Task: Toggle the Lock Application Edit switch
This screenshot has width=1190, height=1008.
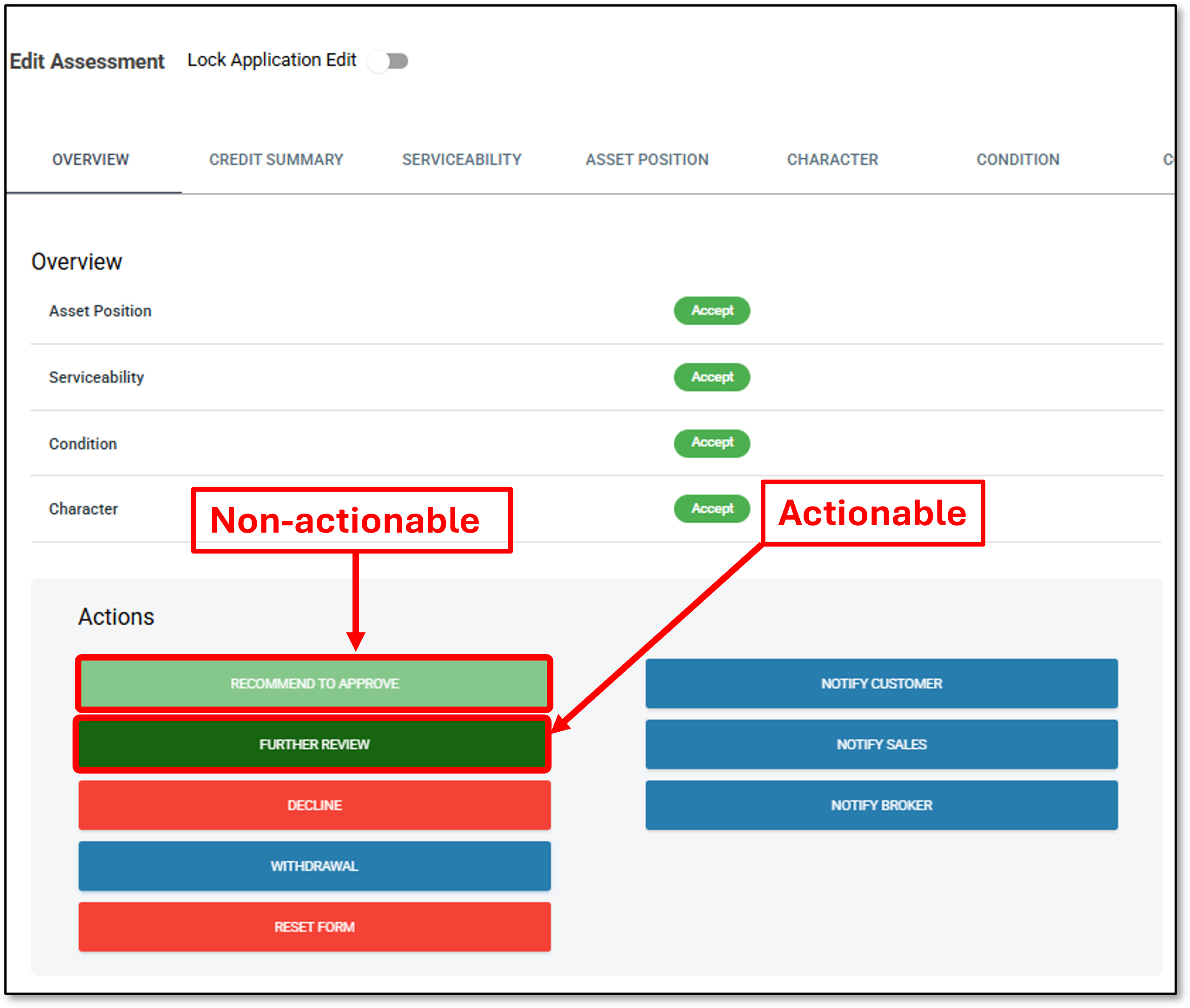Action: tap(388, 61)
